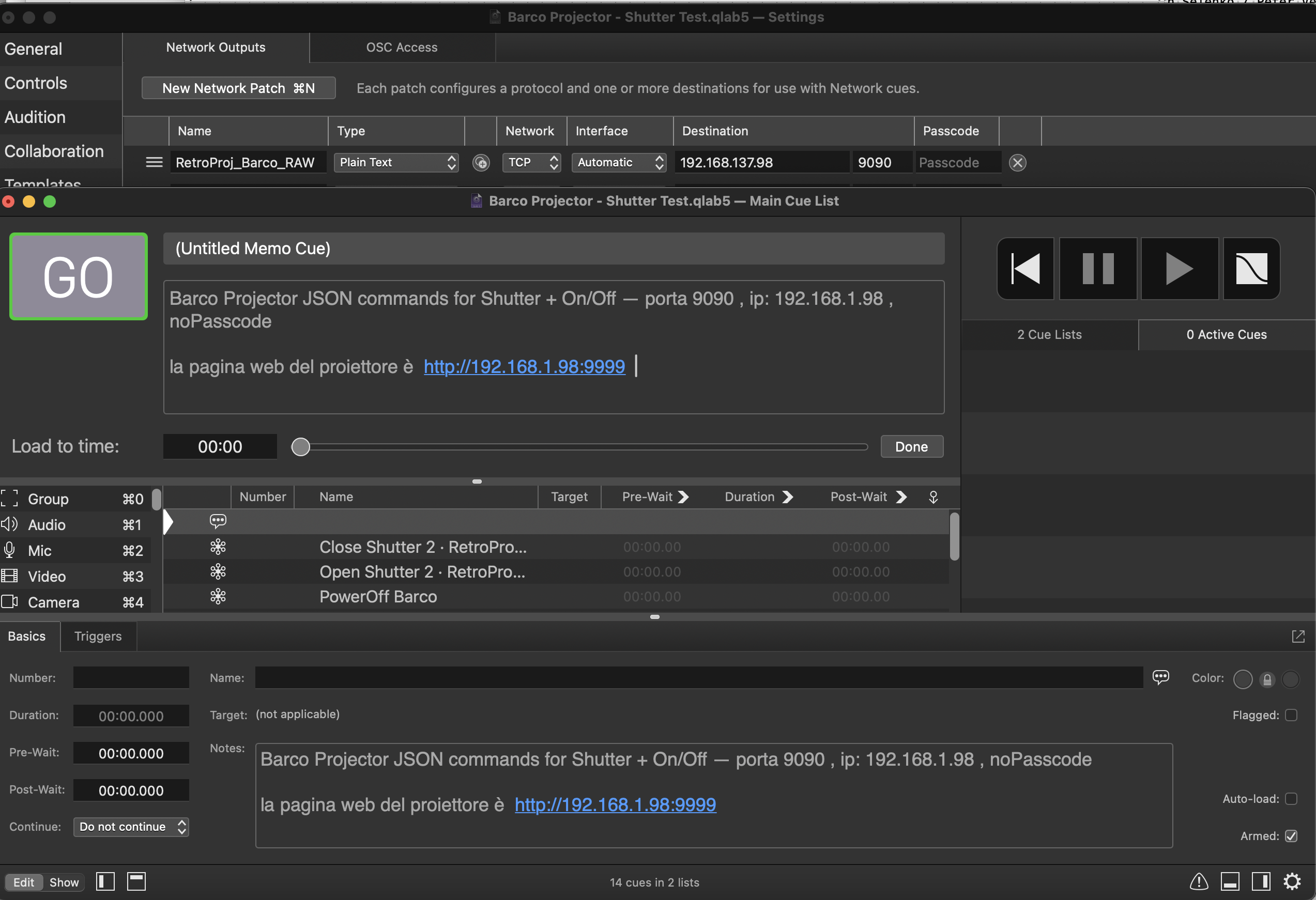Switch to Show mode
The width and height of the screenshot is (1316, 900).
pos(64,882)
